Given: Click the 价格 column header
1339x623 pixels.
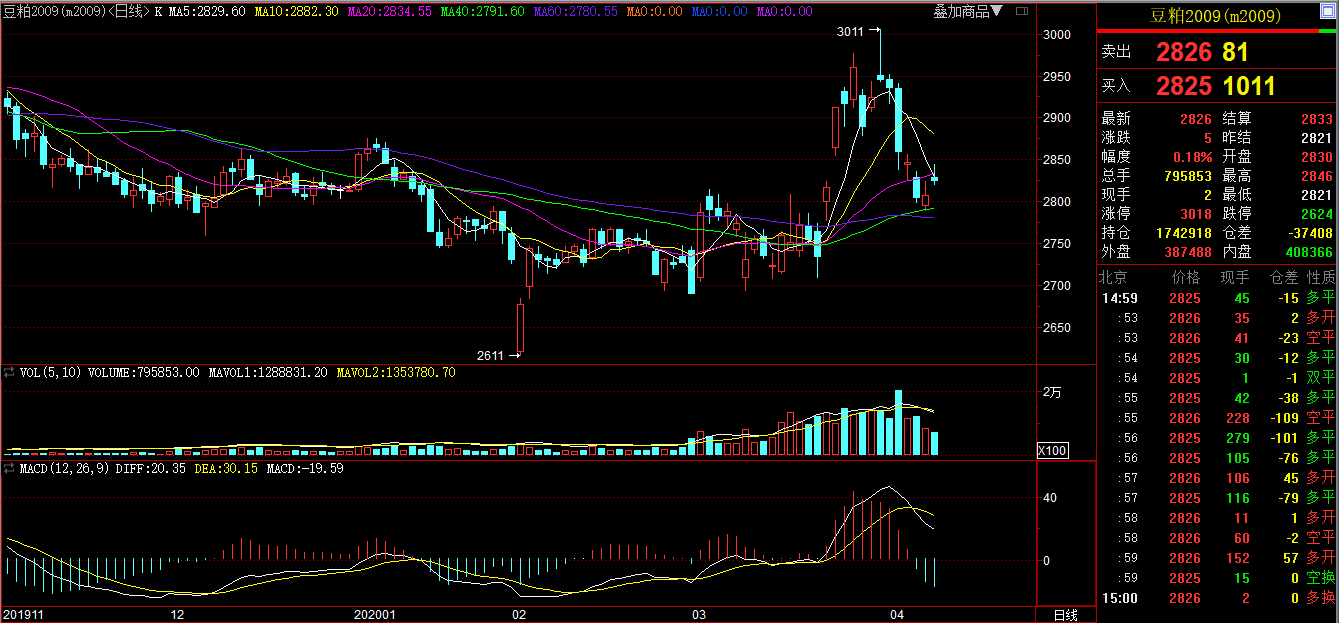Looking at the screenshot, I should pos(1185,277).
